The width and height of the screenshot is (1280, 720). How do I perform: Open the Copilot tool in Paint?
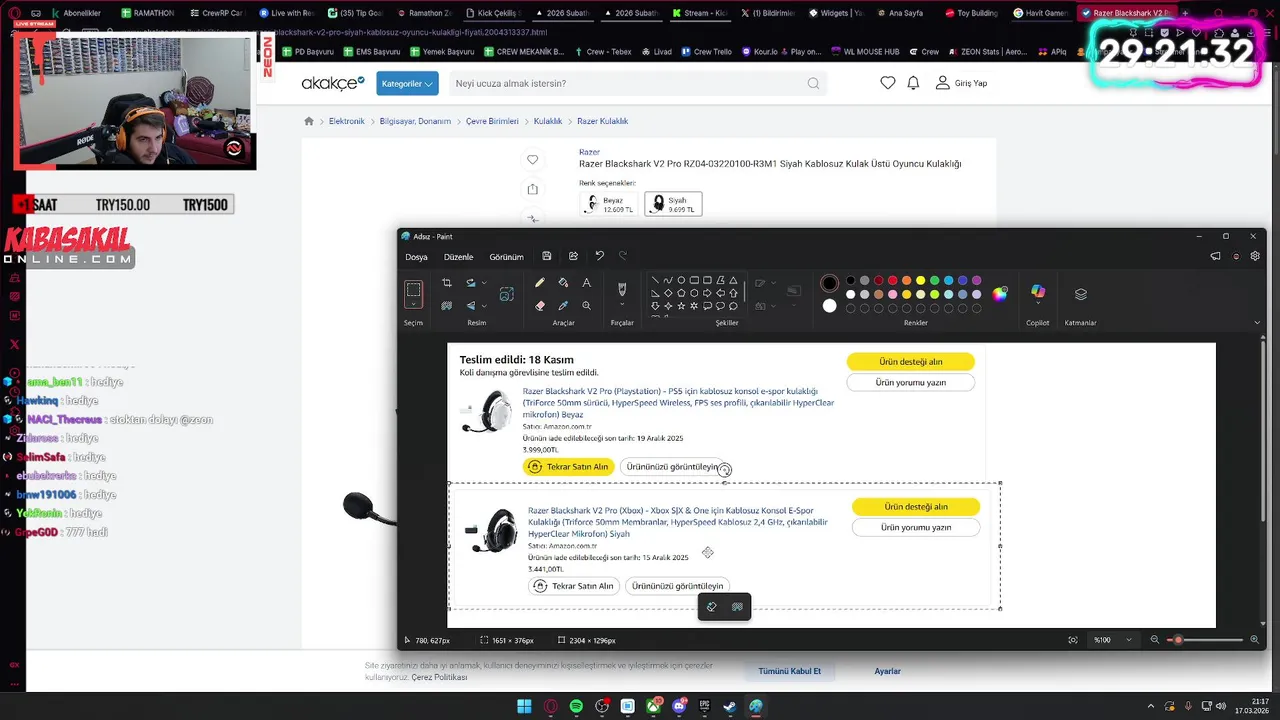pyautogui.click(x=1038, y=292)
